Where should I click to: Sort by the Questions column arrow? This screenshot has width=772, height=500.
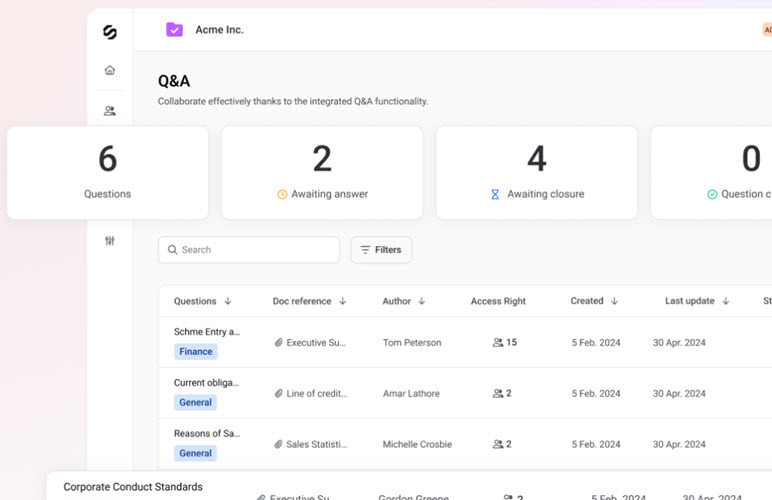[x=227, y=301]
